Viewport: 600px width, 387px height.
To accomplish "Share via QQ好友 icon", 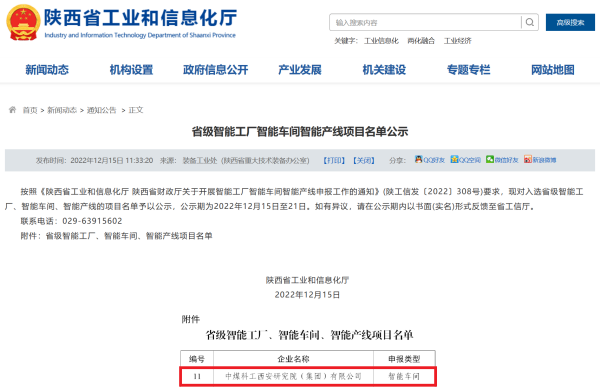I will click(419, 159).
